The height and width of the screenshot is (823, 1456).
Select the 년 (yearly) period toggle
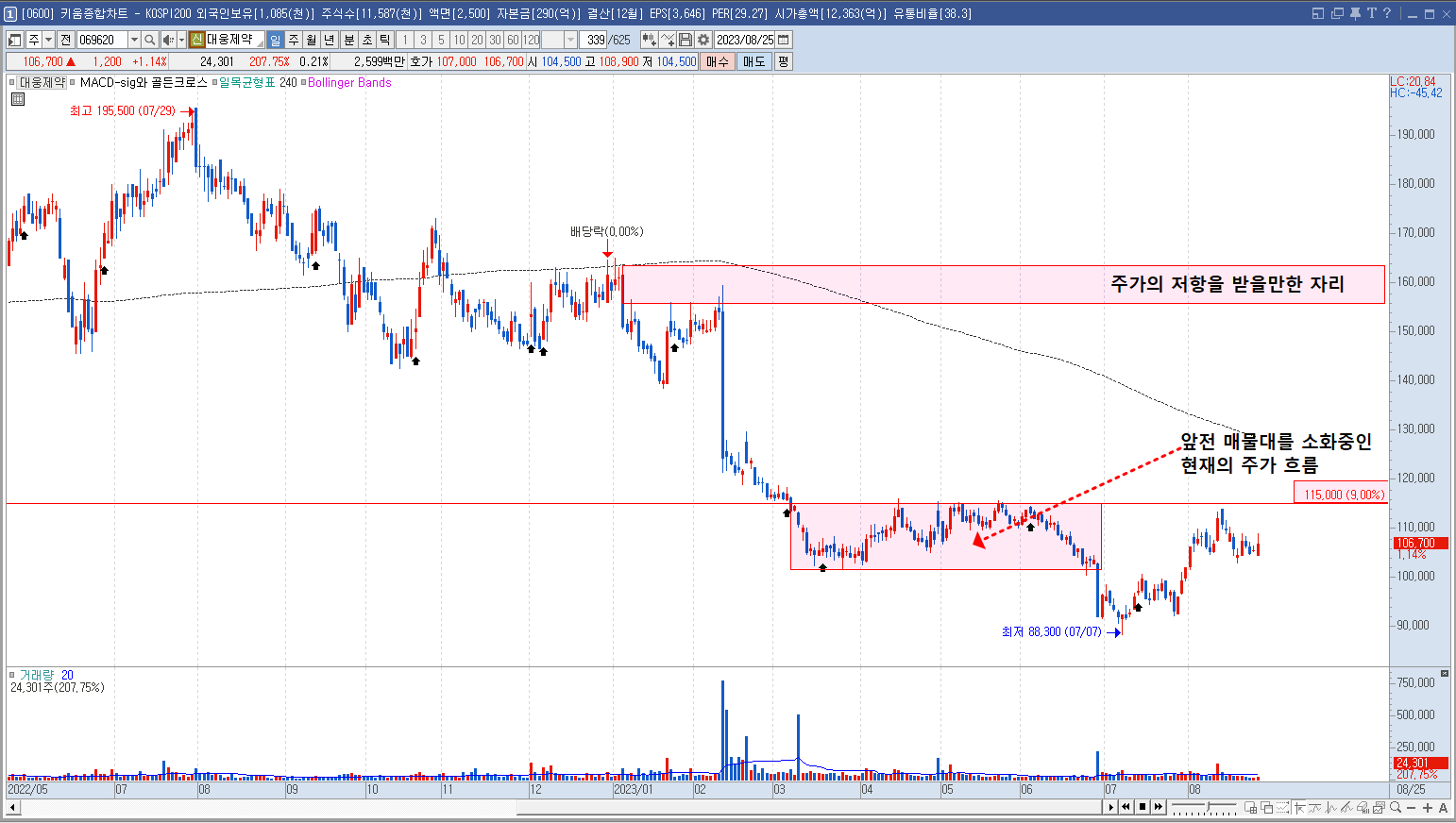[329, 40]
